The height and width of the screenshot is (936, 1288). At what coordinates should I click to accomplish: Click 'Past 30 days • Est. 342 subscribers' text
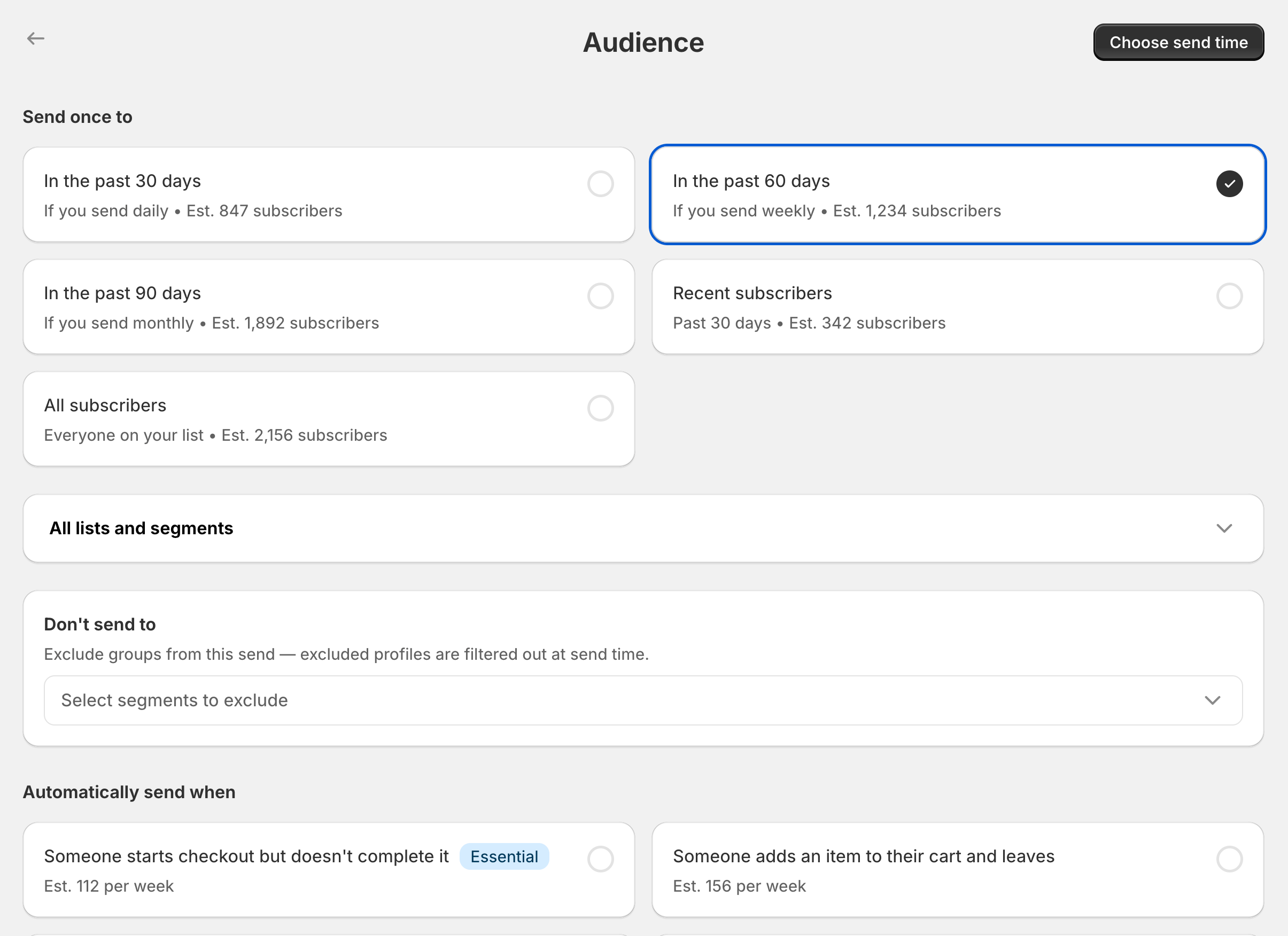pyautogui.click(x=809, y=324)
